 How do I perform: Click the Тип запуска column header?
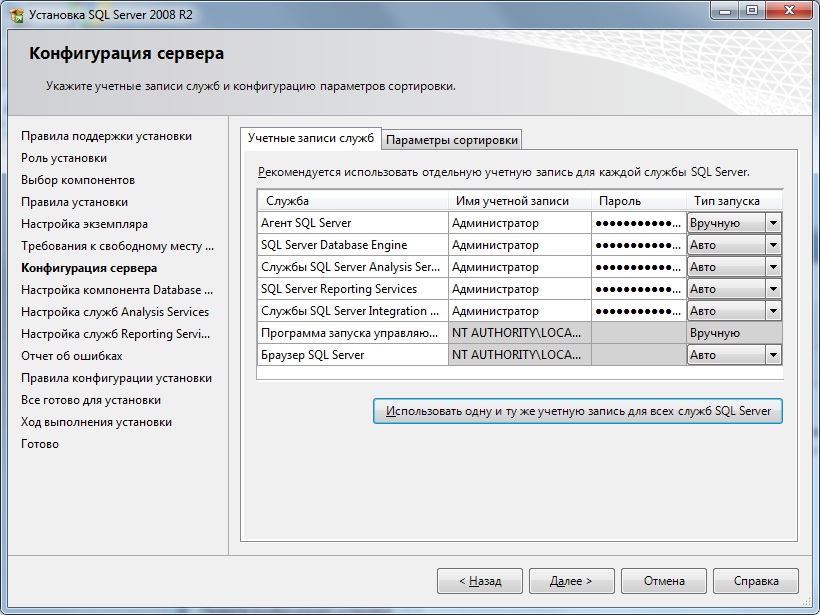(734, 201)
